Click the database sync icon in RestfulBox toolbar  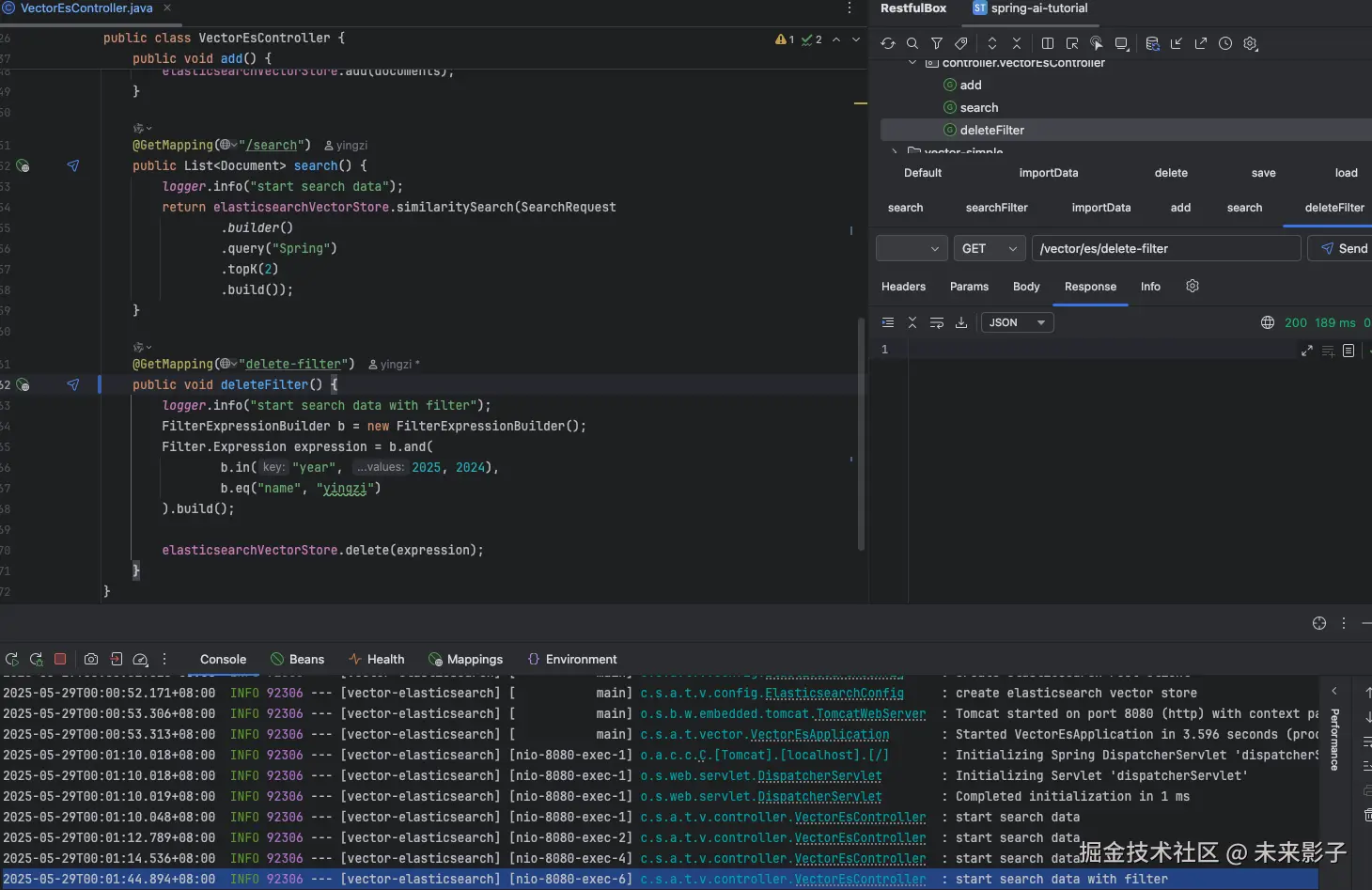pyautogui.click(x=1152, y=43)
